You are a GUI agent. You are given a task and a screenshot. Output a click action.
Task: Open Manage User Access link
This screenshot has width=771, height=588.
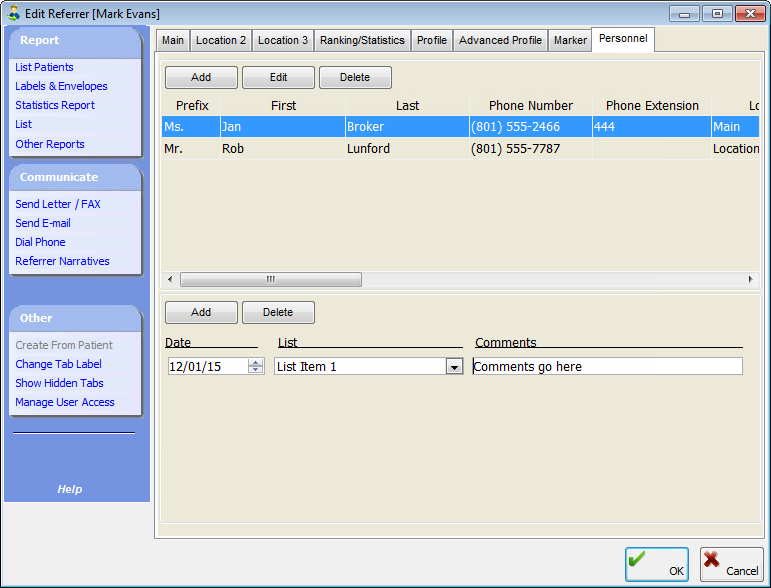(65, 402)
